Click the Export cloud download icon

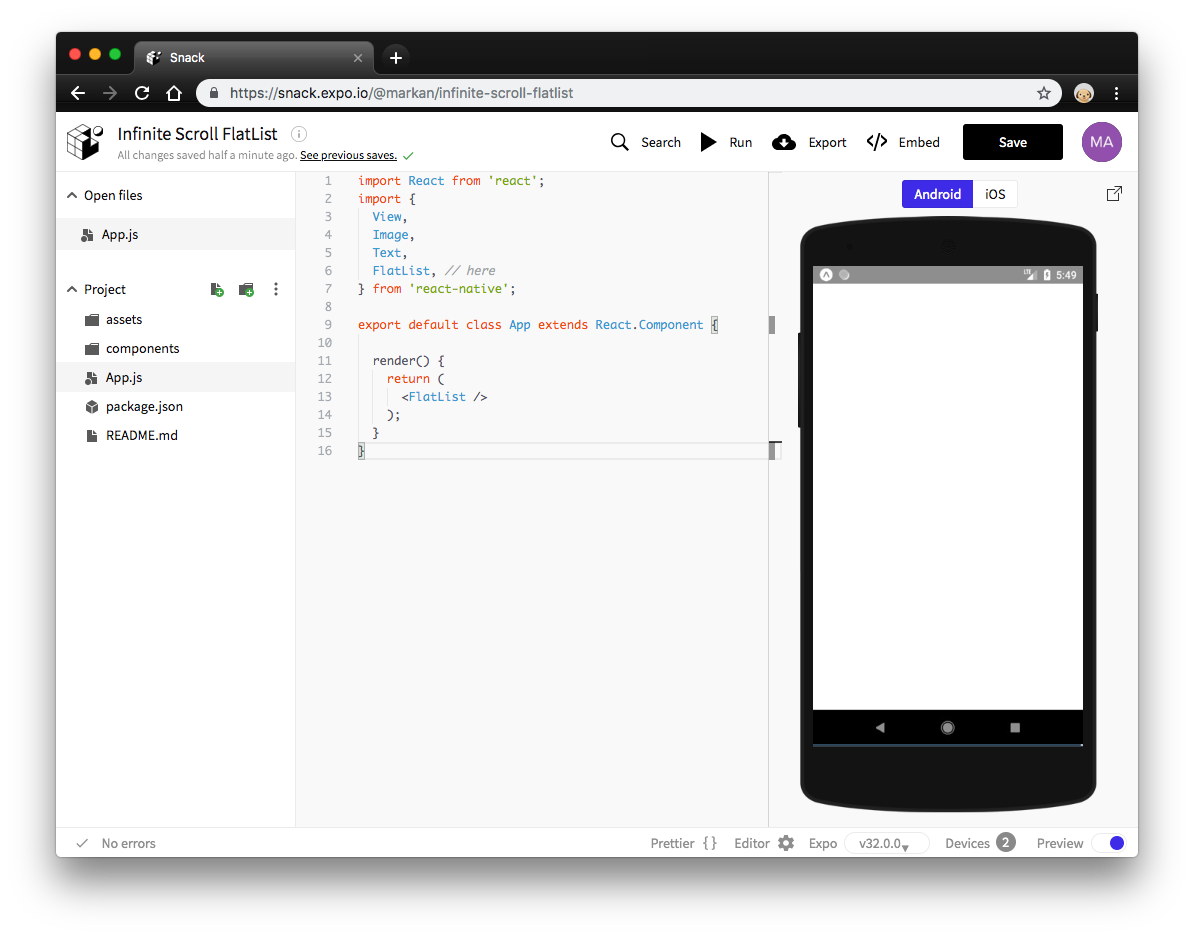point(784,142)
